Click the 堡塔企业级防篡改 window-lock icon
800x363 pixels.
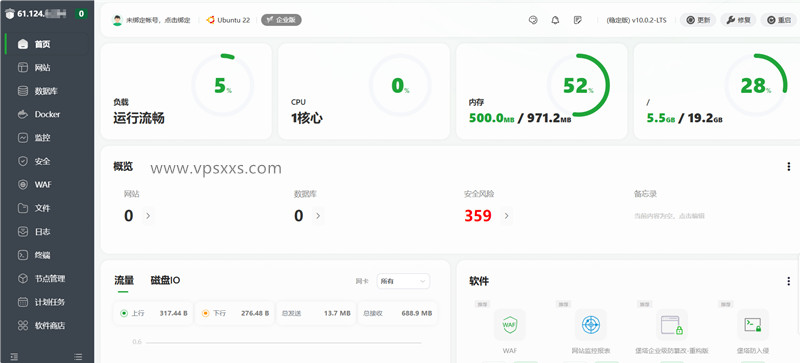tap(671, 325)
